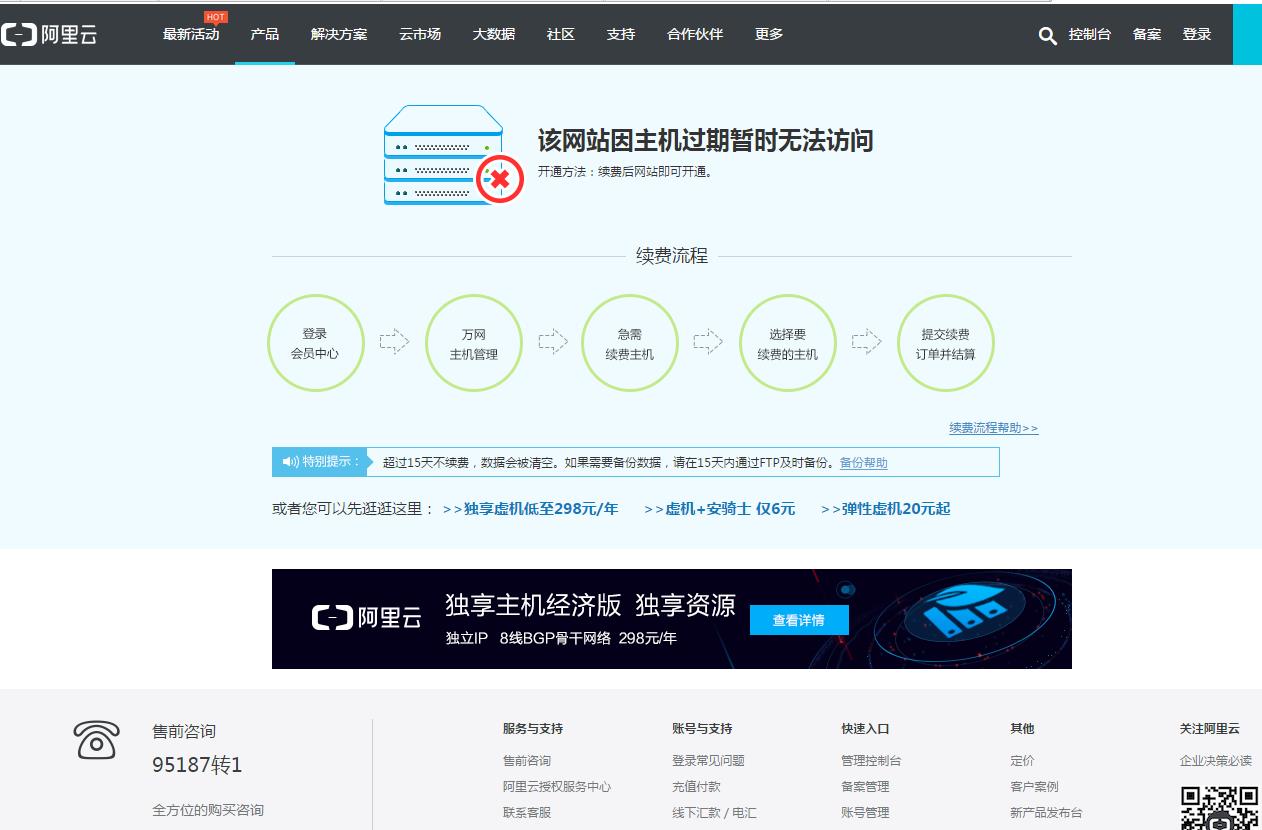Click the 95187转1 phone number
This screenshot has height=830, width=1262.
(x=197, y=765)
